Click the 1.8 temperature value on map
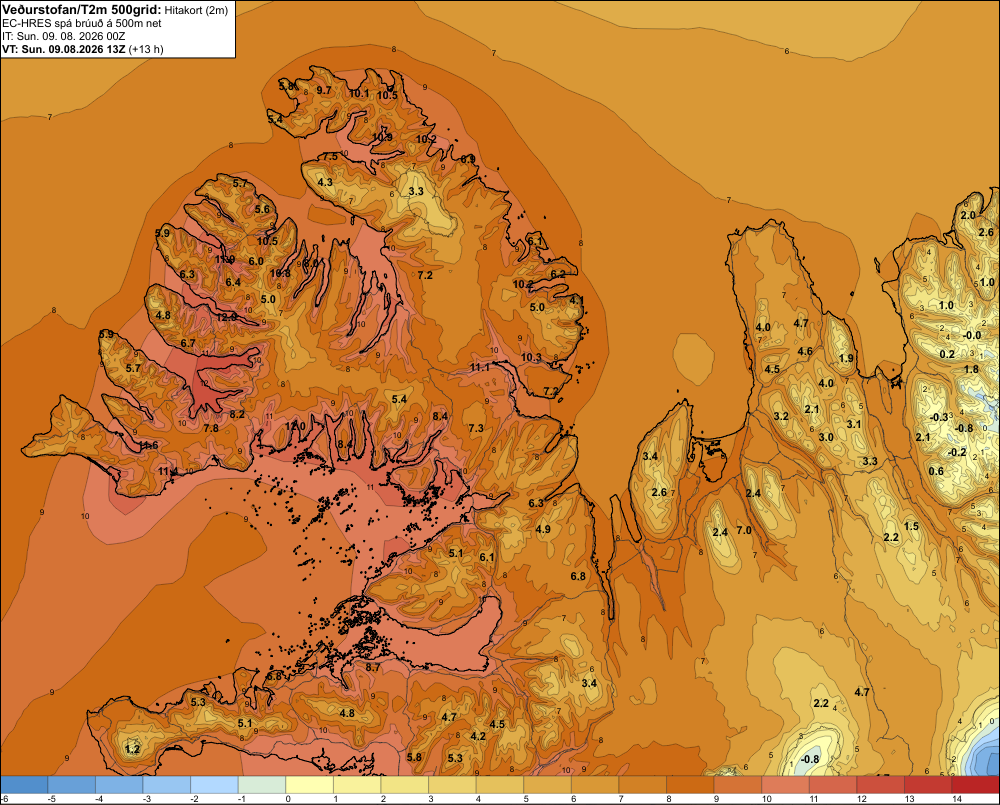The image size is (1000, 805). click(x=971, y=369)
